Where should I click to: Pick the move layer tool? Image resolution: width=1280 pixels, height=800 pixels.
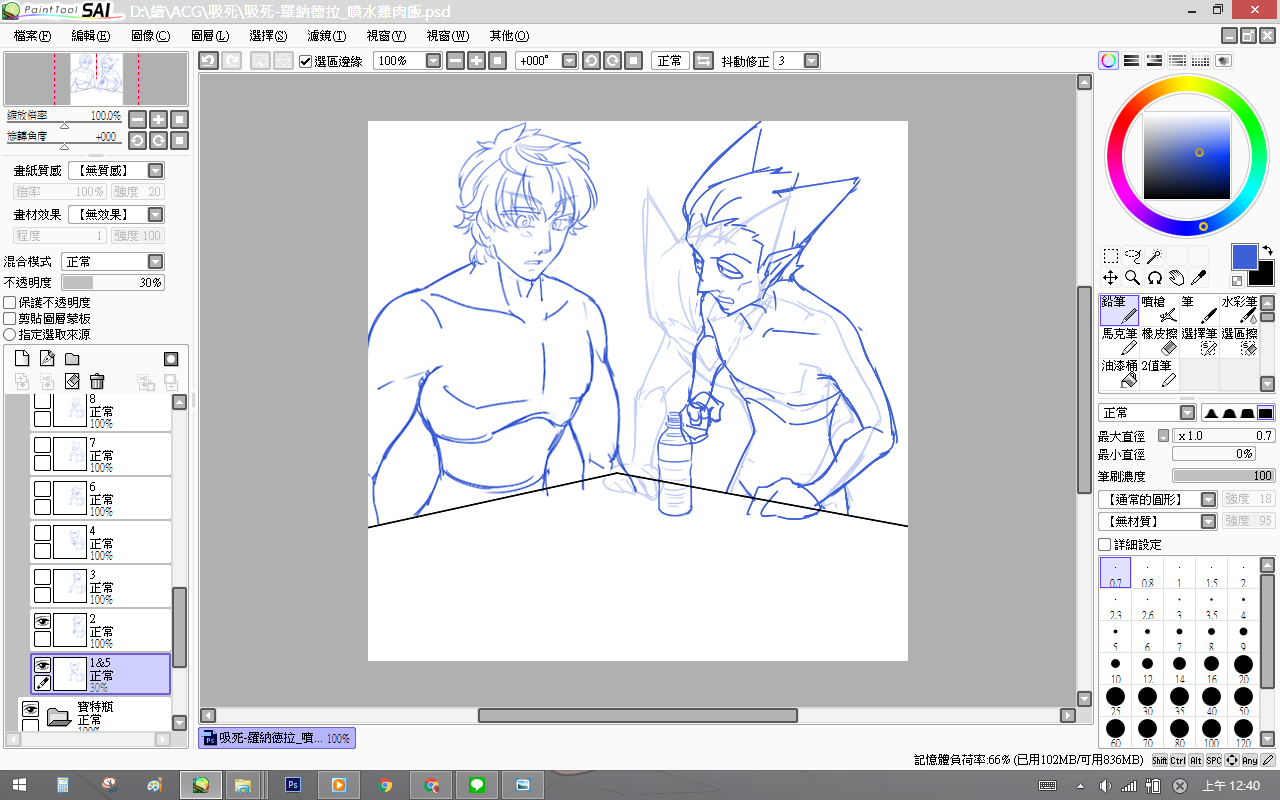[1110, 278]
